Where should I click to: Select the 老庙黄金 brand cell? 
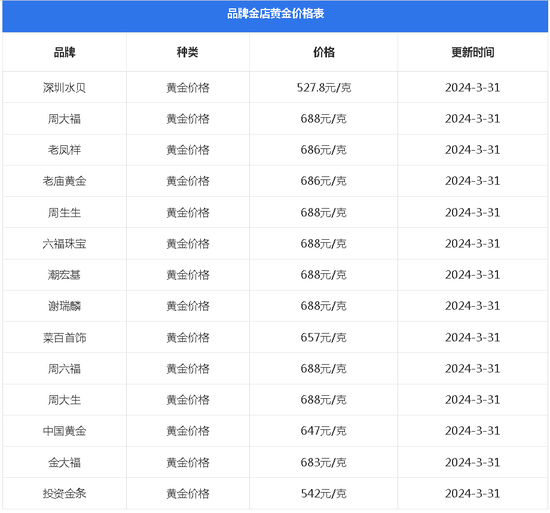coord(65,181)
